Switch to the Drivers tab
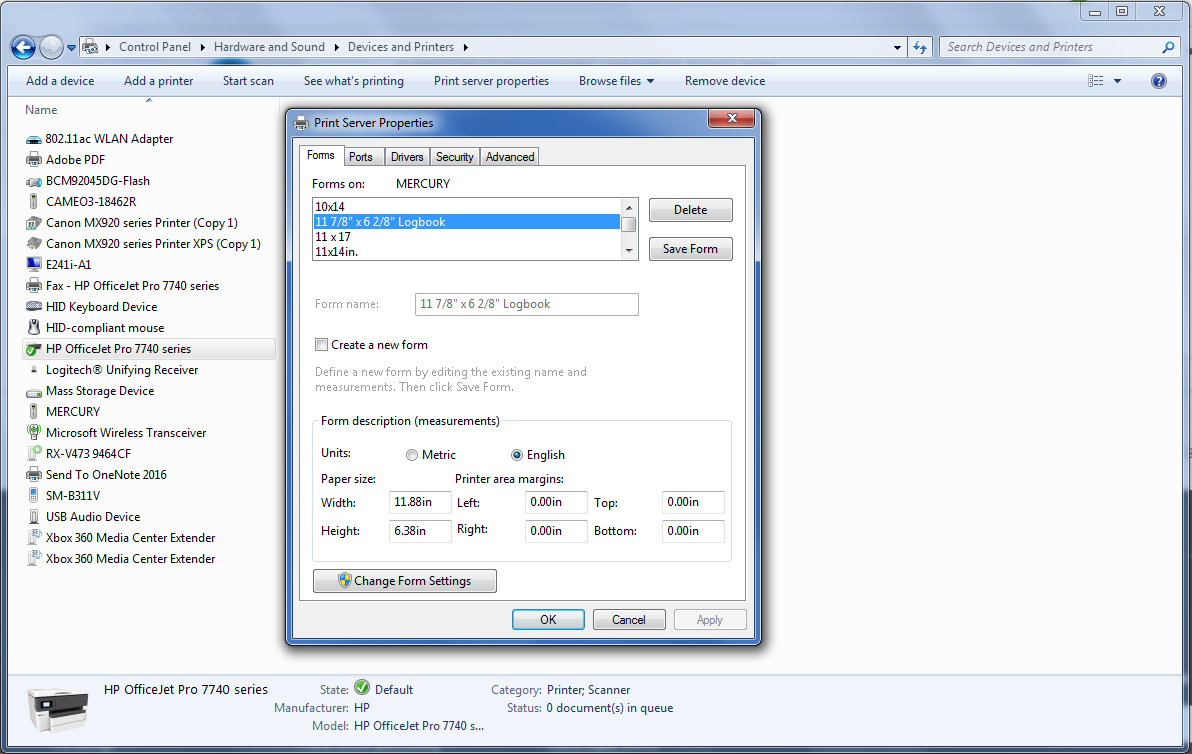 407,157
